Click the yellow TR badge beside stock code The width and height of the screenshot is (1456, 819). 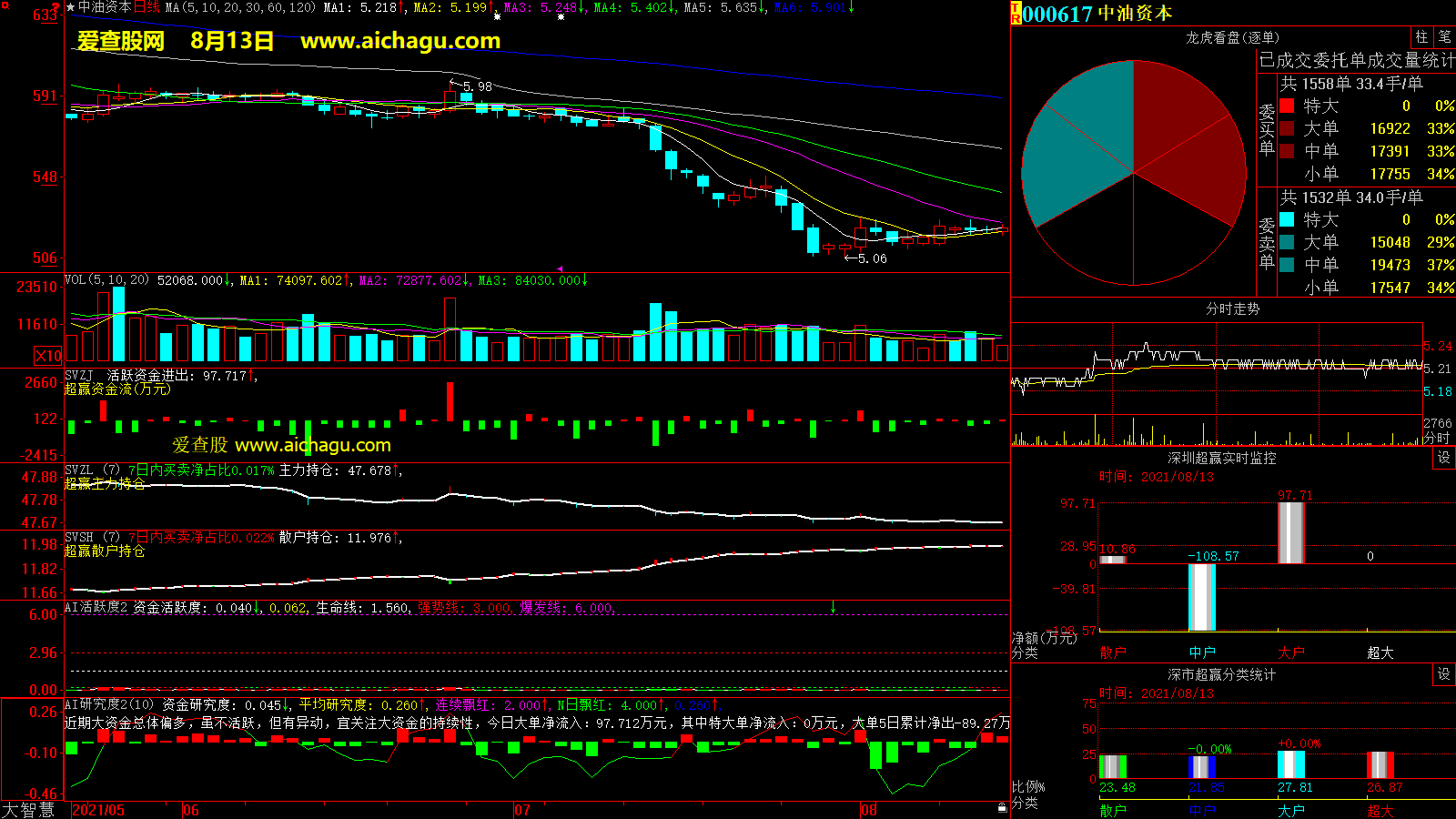pos(1016,14)
